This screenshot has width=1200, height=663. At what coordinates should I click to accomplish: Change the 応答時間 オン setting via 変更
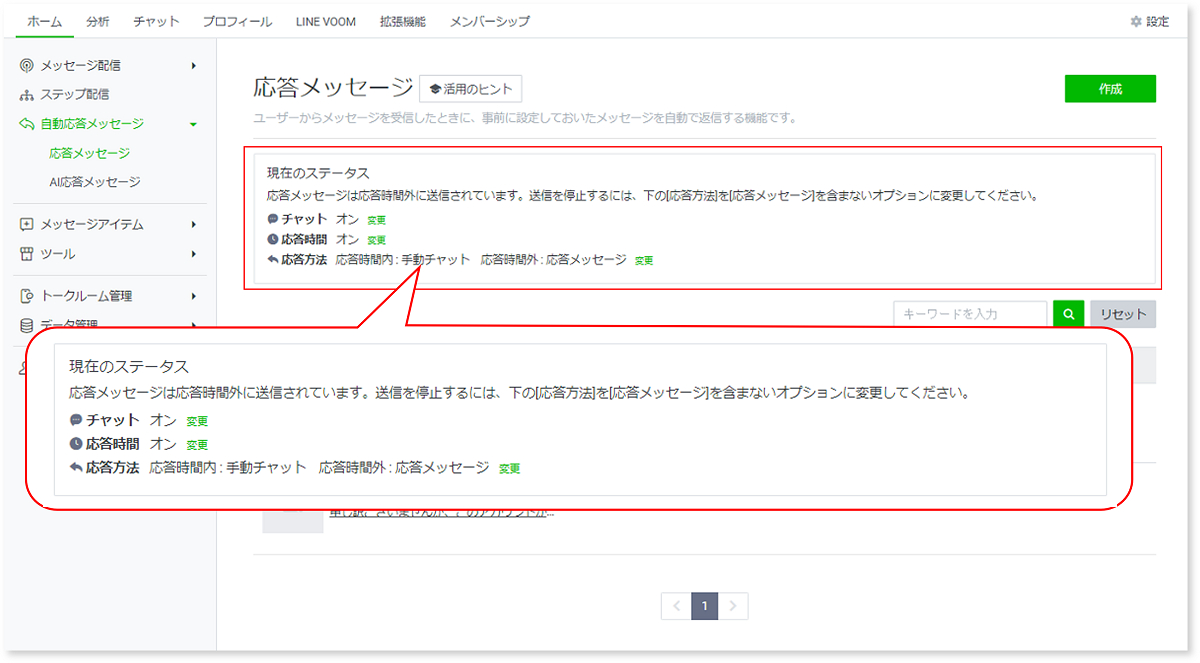(x=377, y=239)
